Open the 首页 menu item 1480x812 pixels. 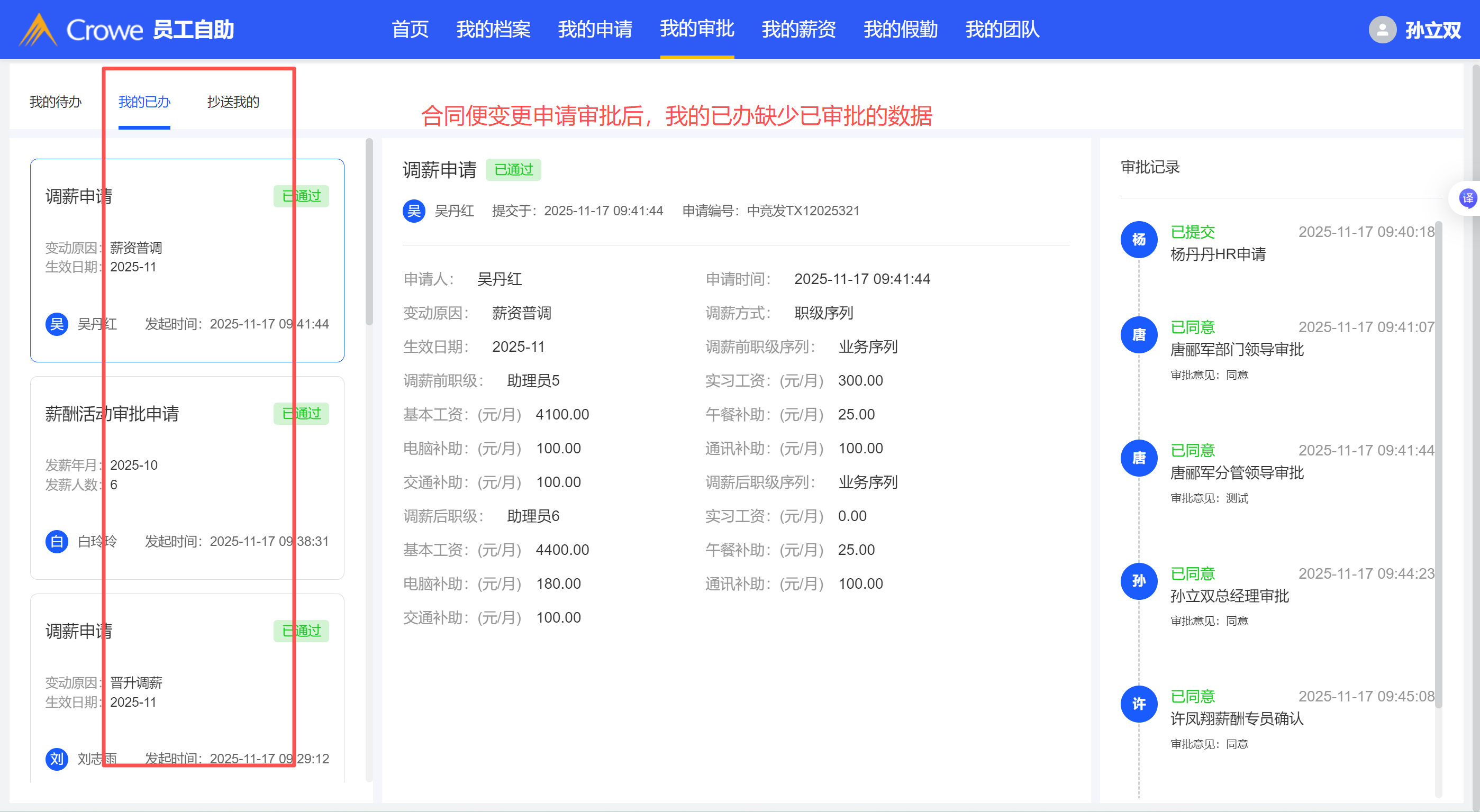point(410,29)
